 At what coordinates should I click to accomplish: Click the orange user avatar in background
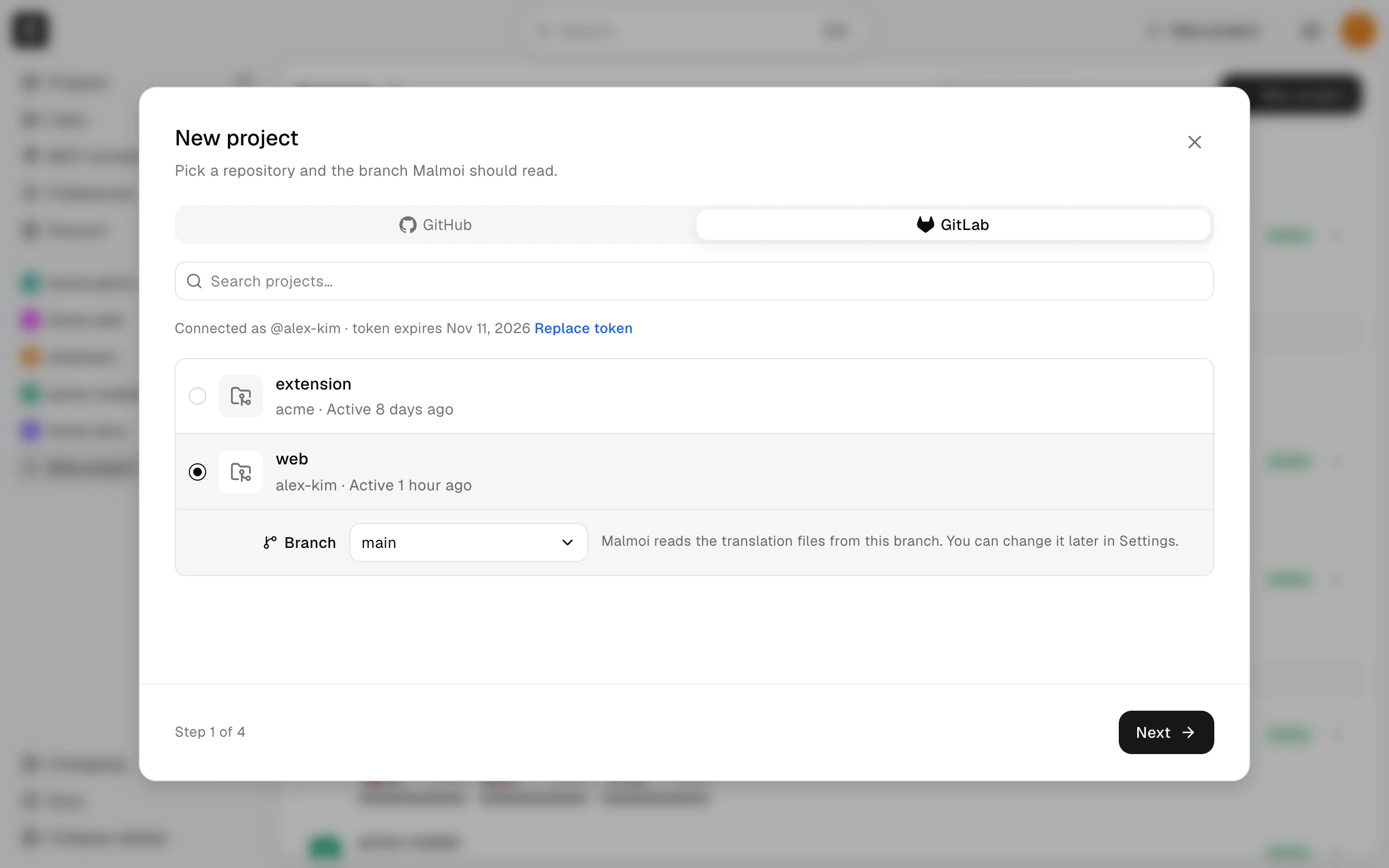(1358, 30)
